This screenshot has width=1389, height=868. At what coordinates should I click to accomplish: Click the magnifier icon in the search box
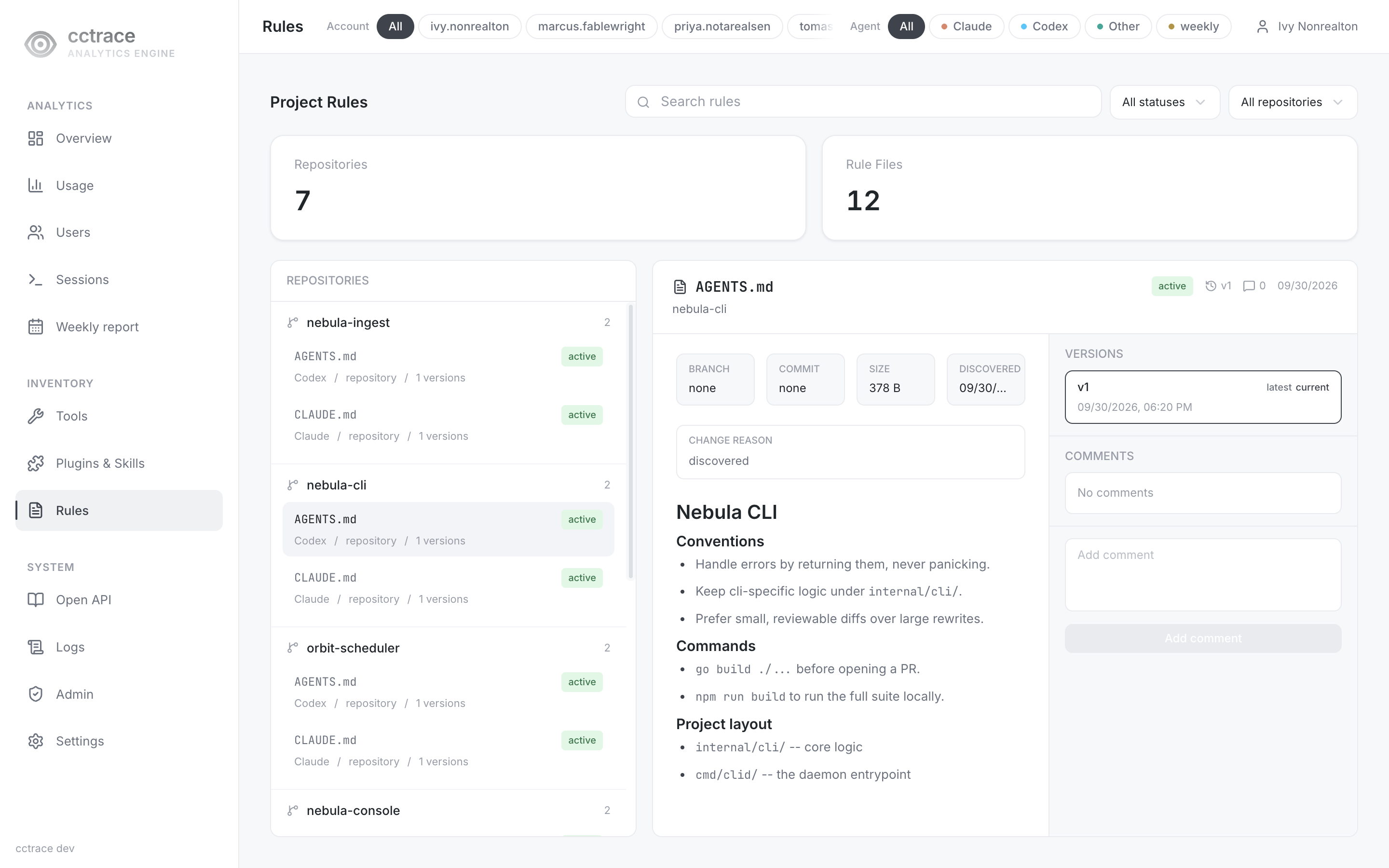click(643, 102)
